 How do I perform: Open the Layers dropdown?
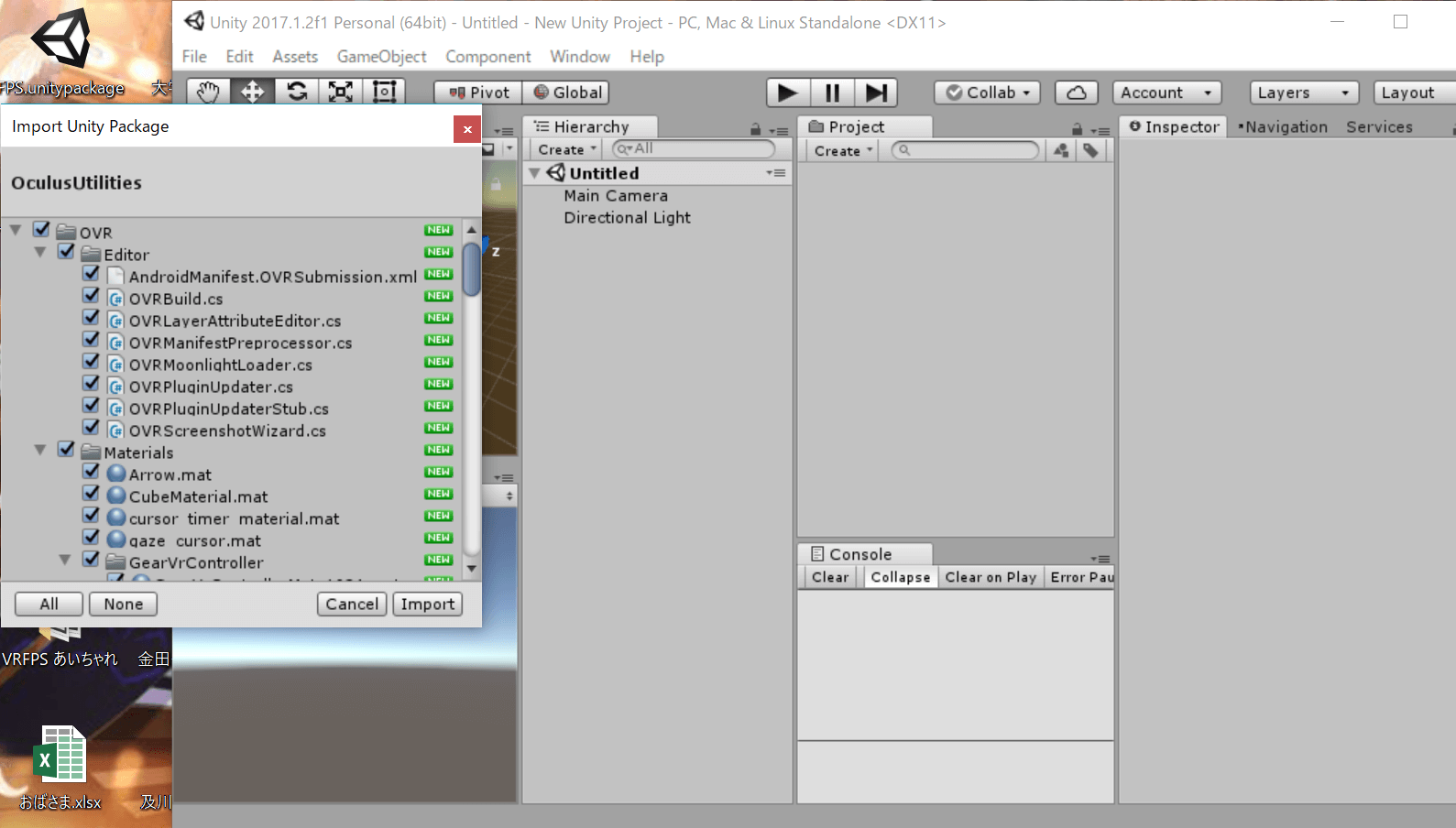pyautogui.click(x=1304, y=93)
